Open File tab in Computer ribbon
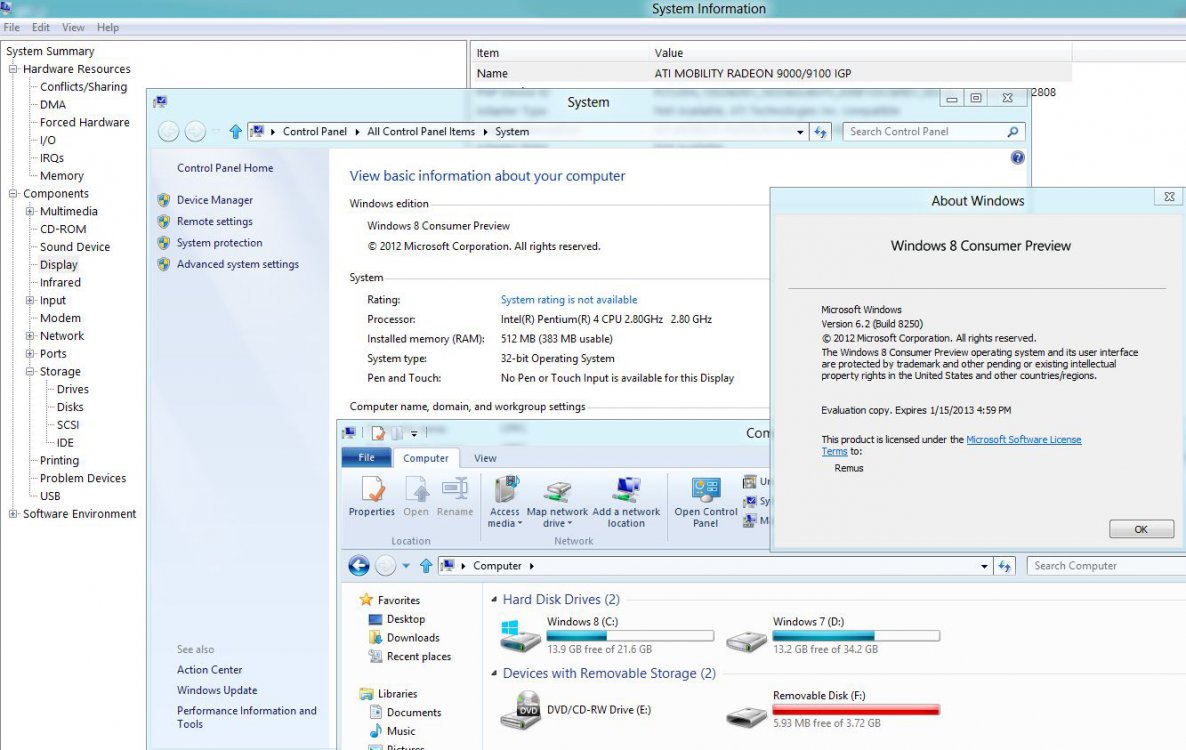Screen dimensions: 1186x750 click(366, 457)
